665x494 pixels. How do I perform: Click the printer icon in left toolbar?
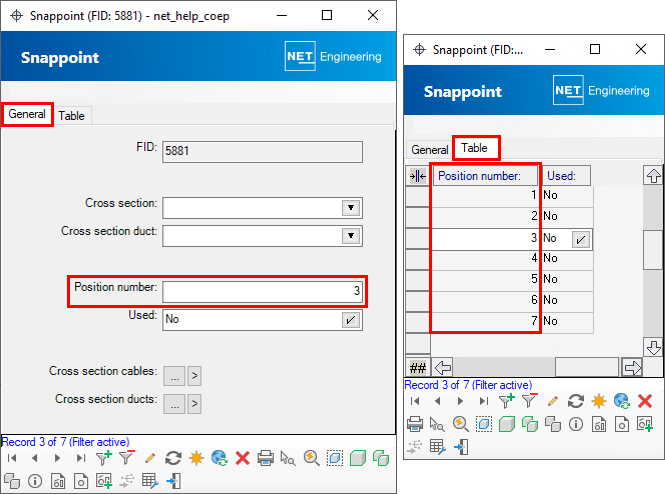pyautogui.click(x=266, y=458)
